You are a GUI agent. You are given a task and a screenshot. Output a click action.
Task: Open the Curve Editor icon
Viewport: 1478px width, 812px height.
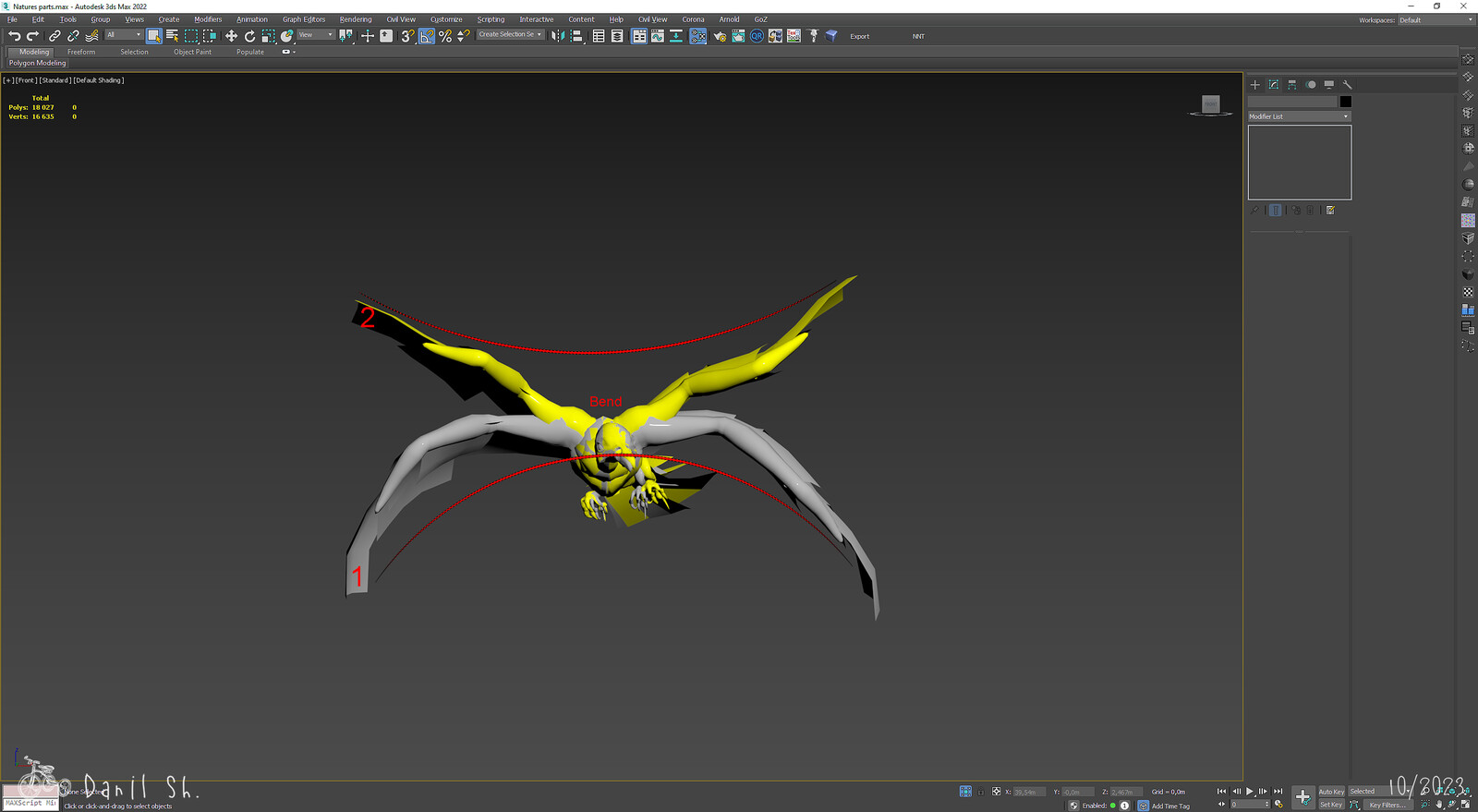pos(658,36)
